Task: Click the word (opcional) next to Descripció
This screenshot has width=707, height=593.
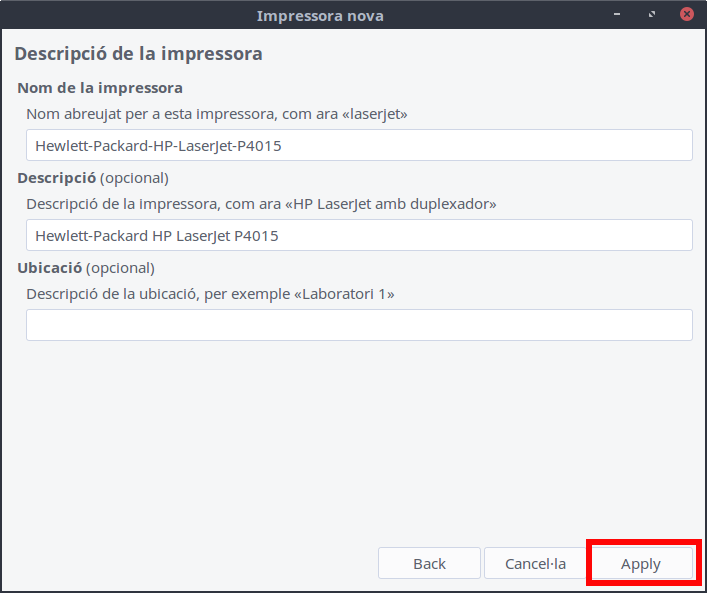Action: click(134, 178)
